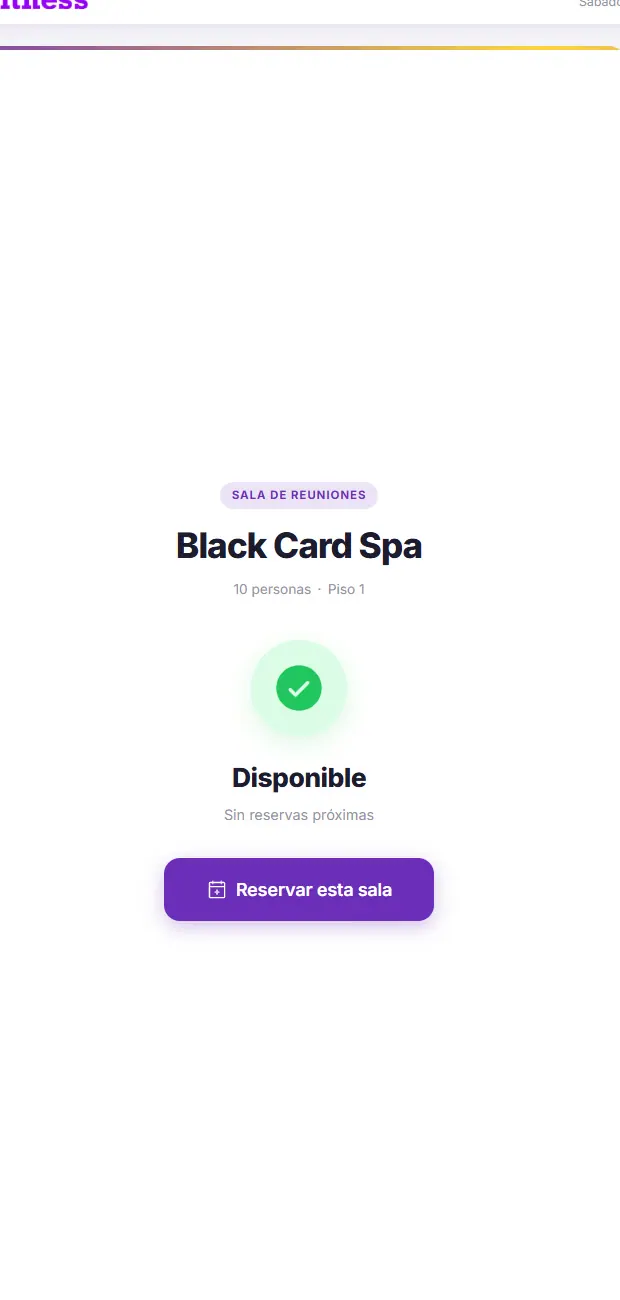This screenshot has height=1300, width=620.
Task: Click the purple-to-yellow gradient stripe
Action: pyautogui.click(x=310, y=47)
